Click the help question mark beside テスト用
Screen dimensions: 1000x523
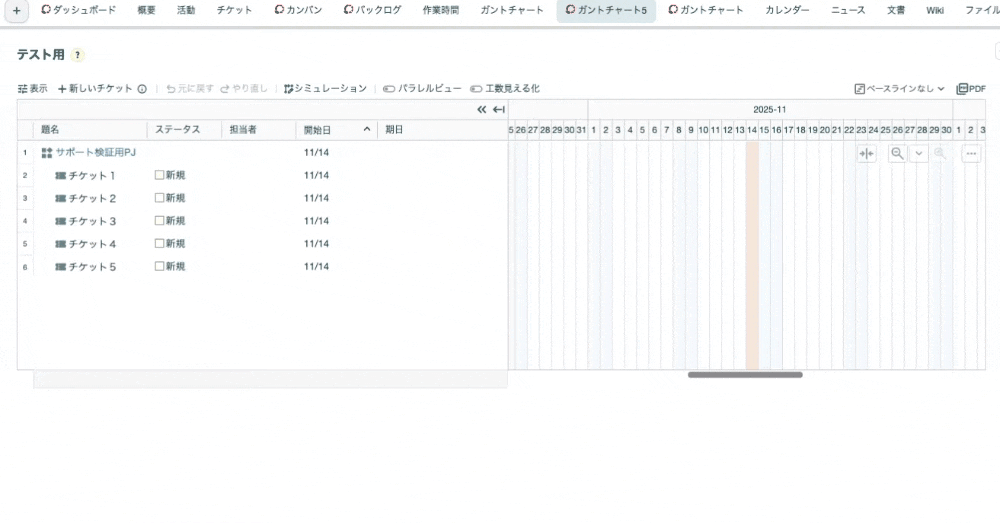[78, 56]
